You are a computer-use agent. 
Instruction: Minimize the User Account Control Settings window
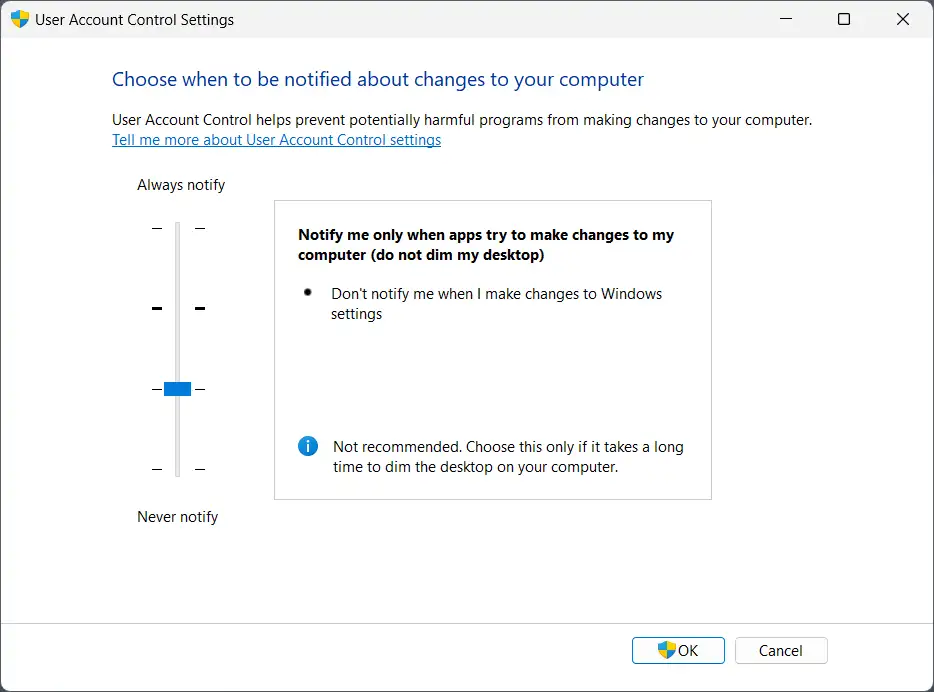788,19
